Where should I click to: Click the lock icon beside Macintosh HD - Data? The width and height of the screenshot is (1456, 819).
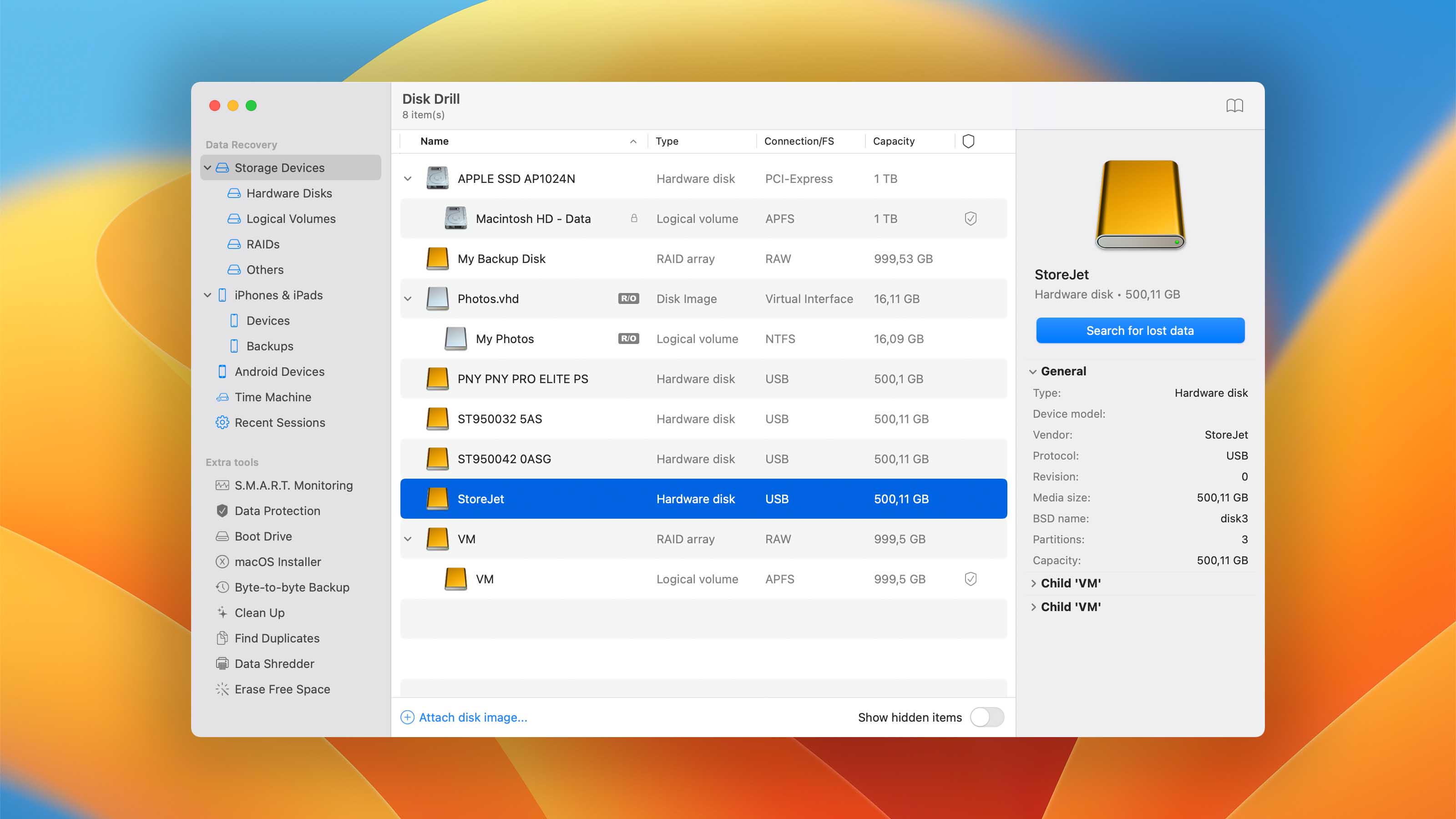[634, 218]
